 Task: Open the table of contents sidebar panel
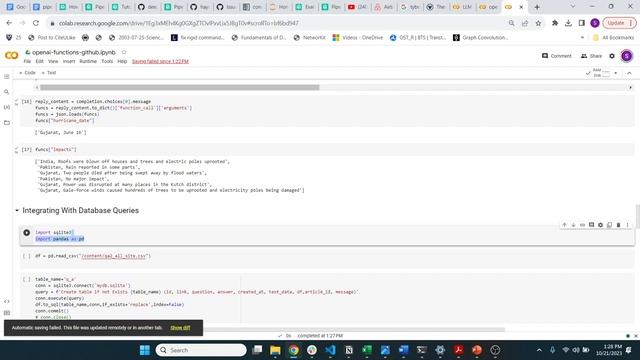pos(7,77)
